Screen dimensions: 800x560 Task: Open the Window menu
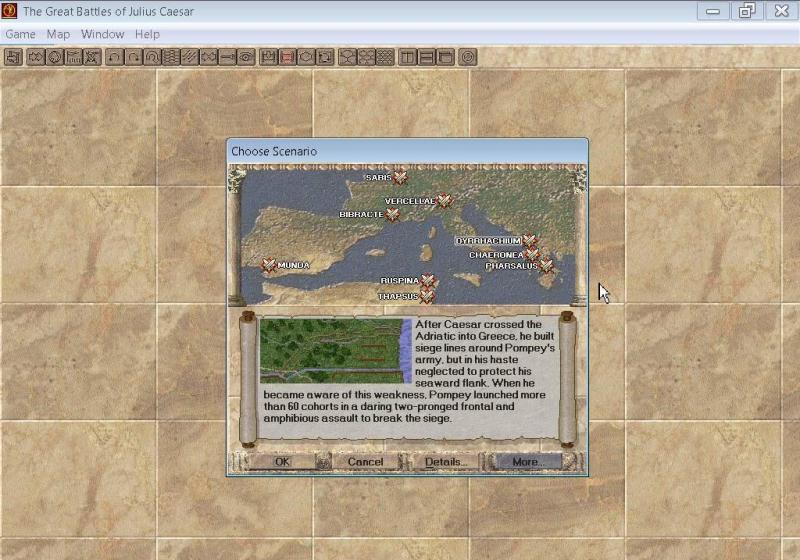[x=102, y=34]
